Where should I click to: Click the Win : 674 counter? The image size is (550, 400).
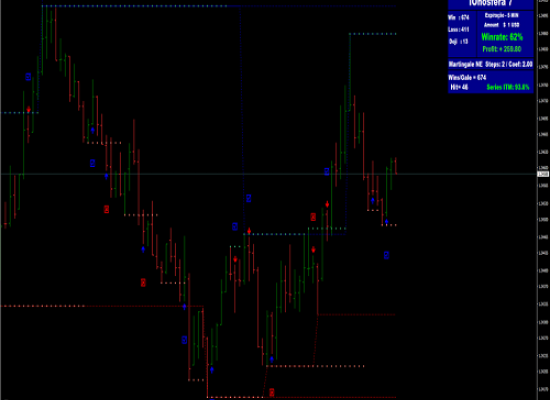[458, 17]
